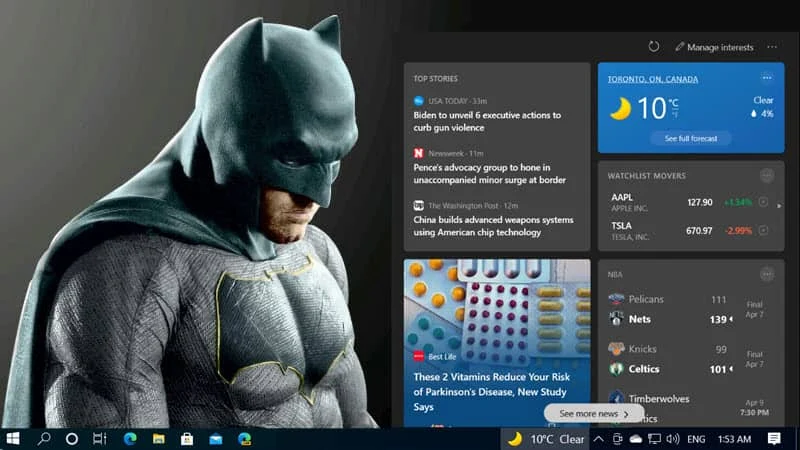Open OneDrive cloud tray icon

pyautogui.click(x=636, y=439)
